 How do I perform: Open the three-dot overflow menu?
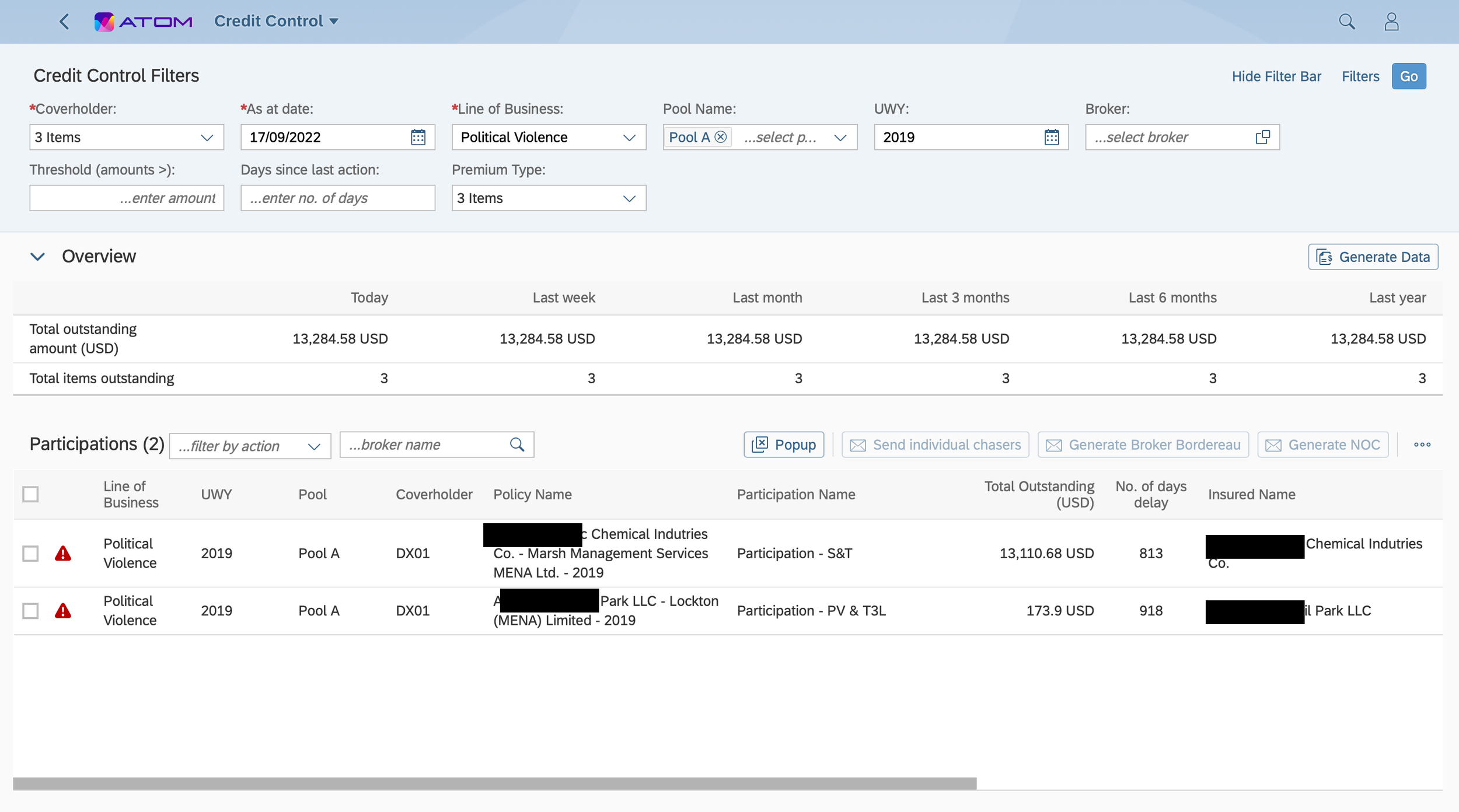coord(1422,444)
